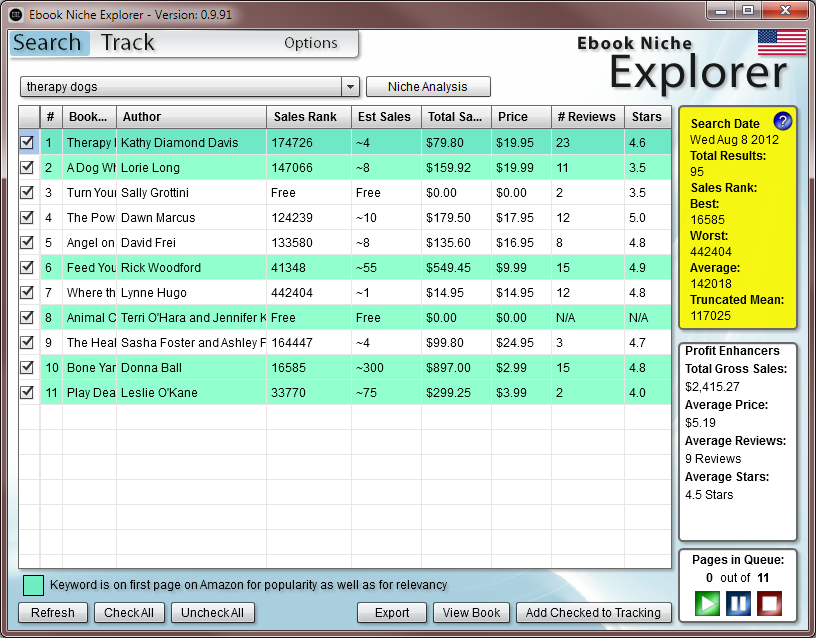Toggle the checkbox for Rick Woodford row
The height and width of the screenshot is (638, 816).
point(27,267)
